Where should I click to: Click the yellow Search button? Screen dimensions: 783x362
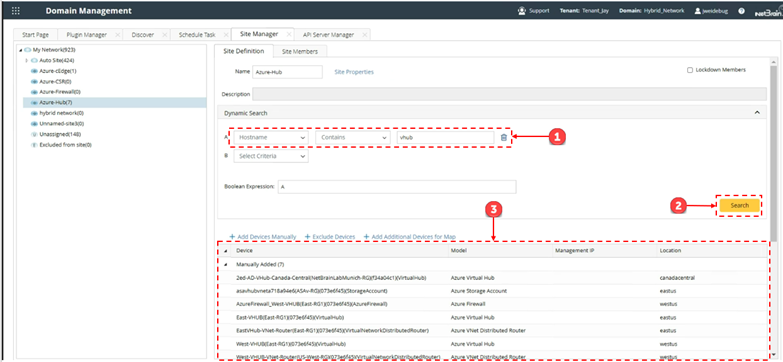point(740,205)
